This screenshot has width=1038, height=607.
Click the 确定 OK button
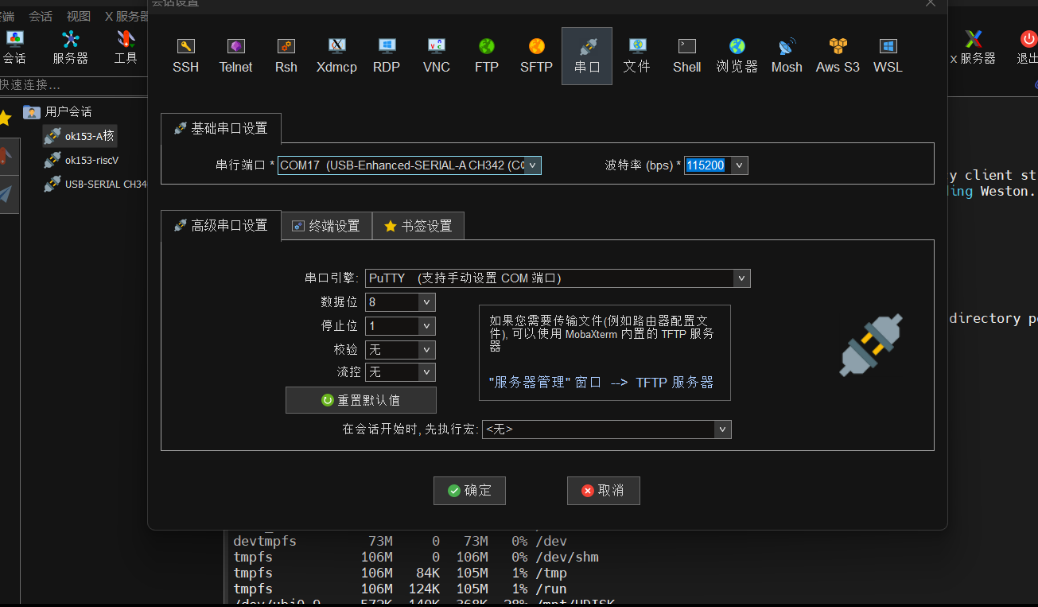(469, 490)
